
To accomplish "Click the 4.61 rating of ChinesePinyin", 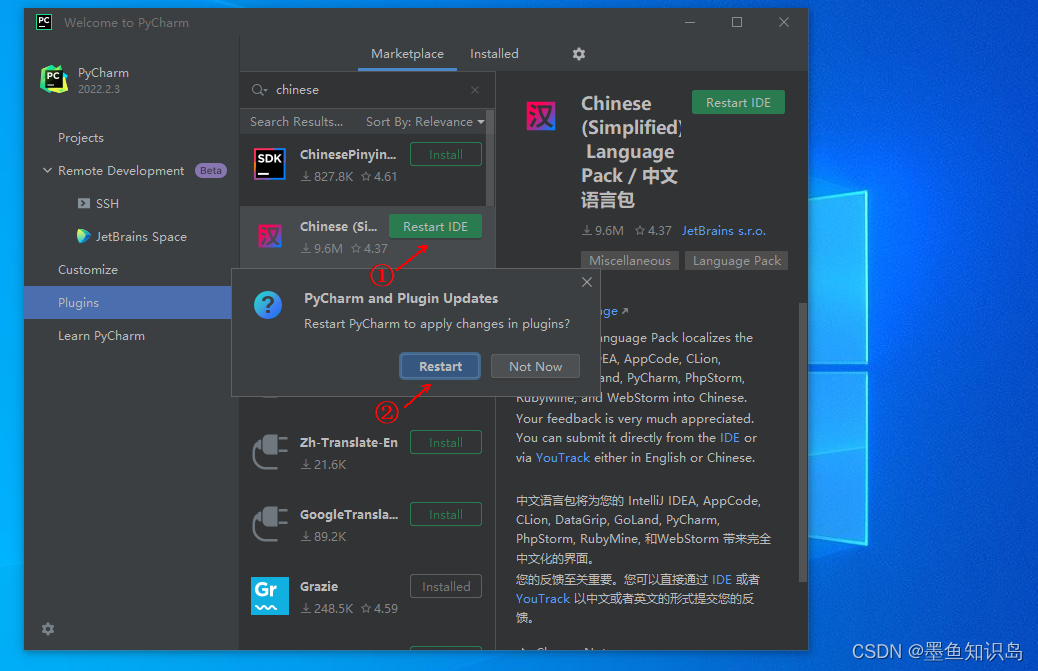I will (379, 177).
